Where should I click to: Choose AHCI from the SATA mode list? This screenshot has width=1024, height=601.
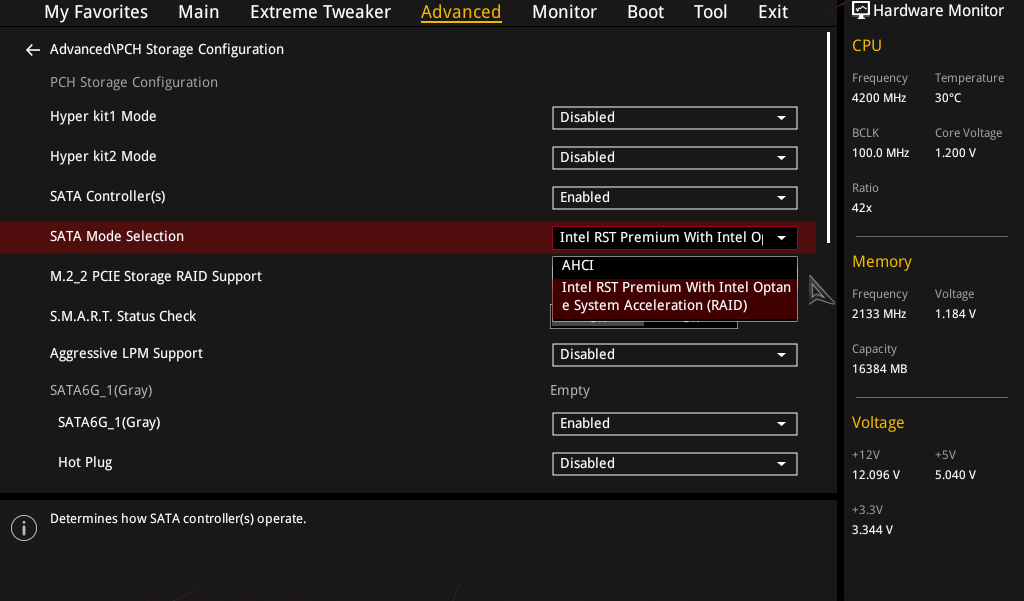pos(675,266)
